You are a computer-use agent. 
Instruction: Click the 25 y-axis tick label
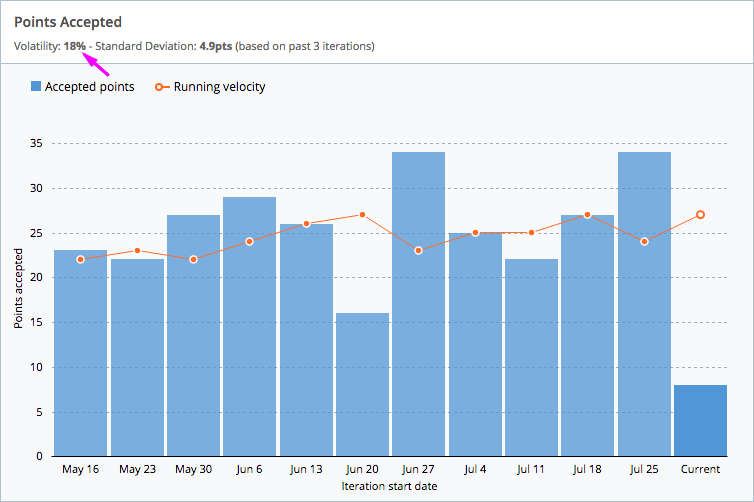point(37,233)
